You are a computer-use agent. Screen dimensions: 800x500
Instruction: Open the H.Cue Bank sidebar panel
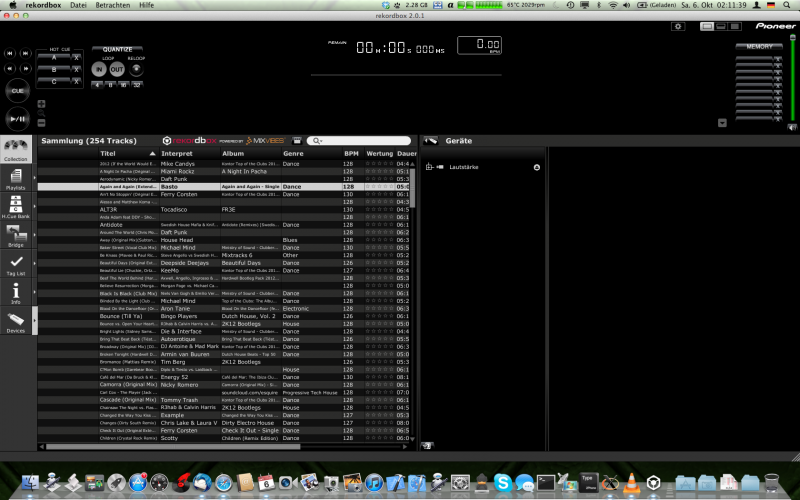tap(16, 207)
